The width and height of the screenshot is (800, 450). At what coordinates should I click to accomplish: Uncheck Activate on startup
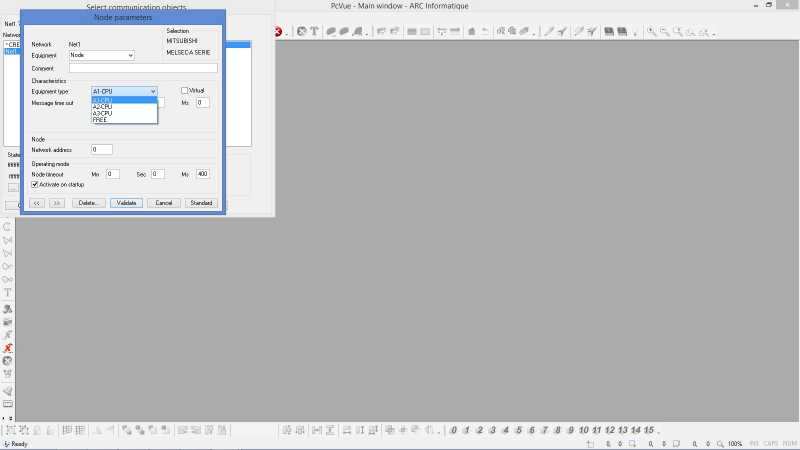[x=35, y=184]
